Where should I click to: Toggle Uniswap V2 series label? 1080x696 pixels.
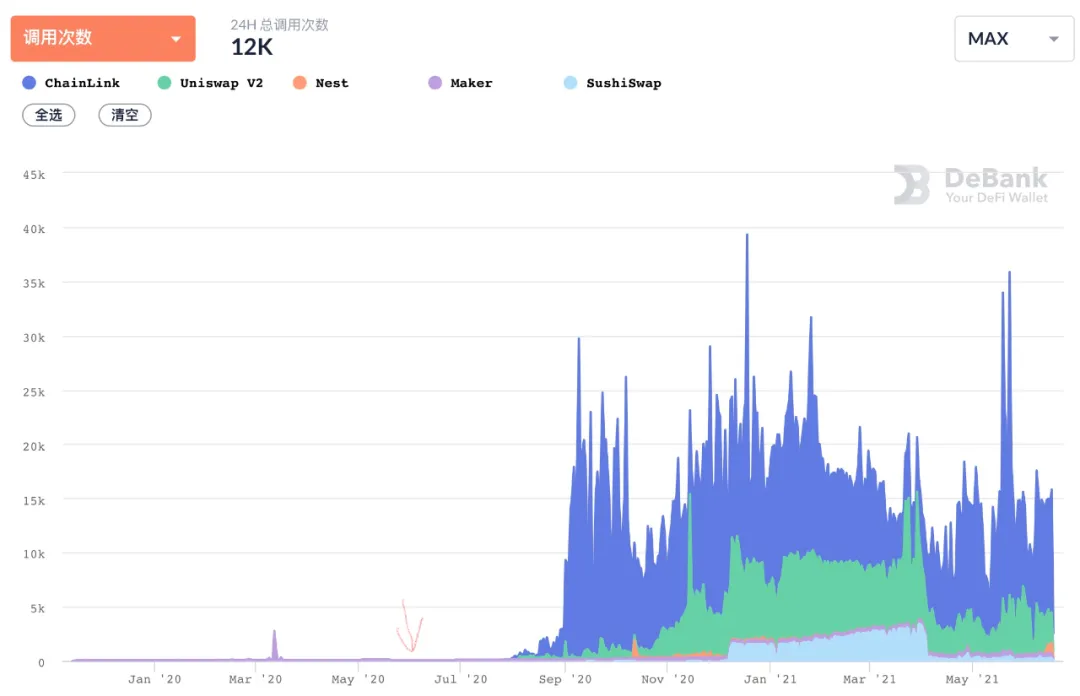tap(221, 83)
